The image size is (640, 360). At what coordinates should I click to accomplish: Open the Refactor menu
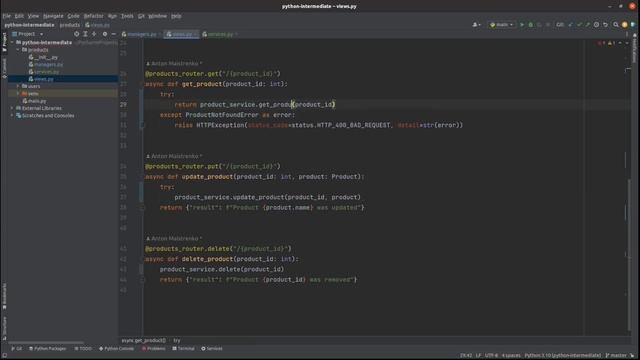(x=93, y=16)
